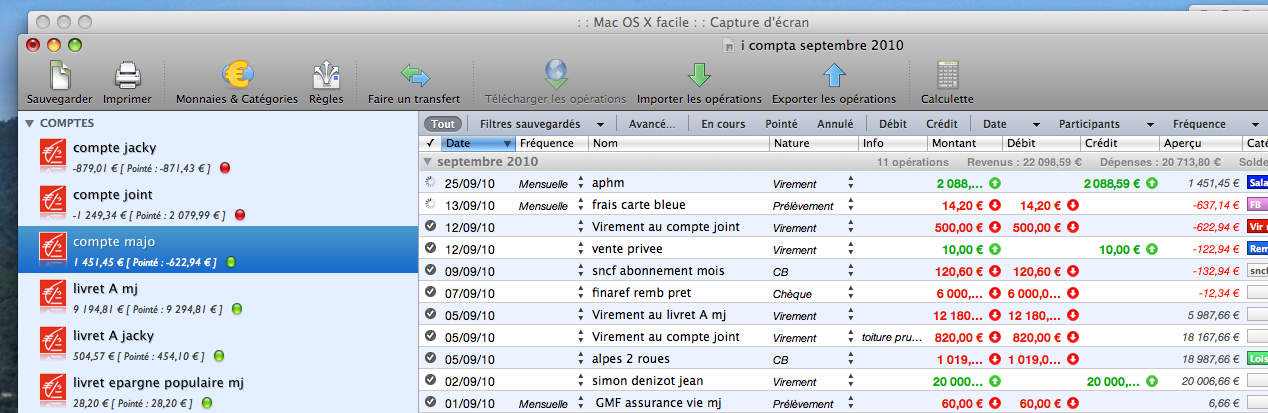1268x413 pixels.
Task: Select the Débit filter
Action: coord(893,124)
